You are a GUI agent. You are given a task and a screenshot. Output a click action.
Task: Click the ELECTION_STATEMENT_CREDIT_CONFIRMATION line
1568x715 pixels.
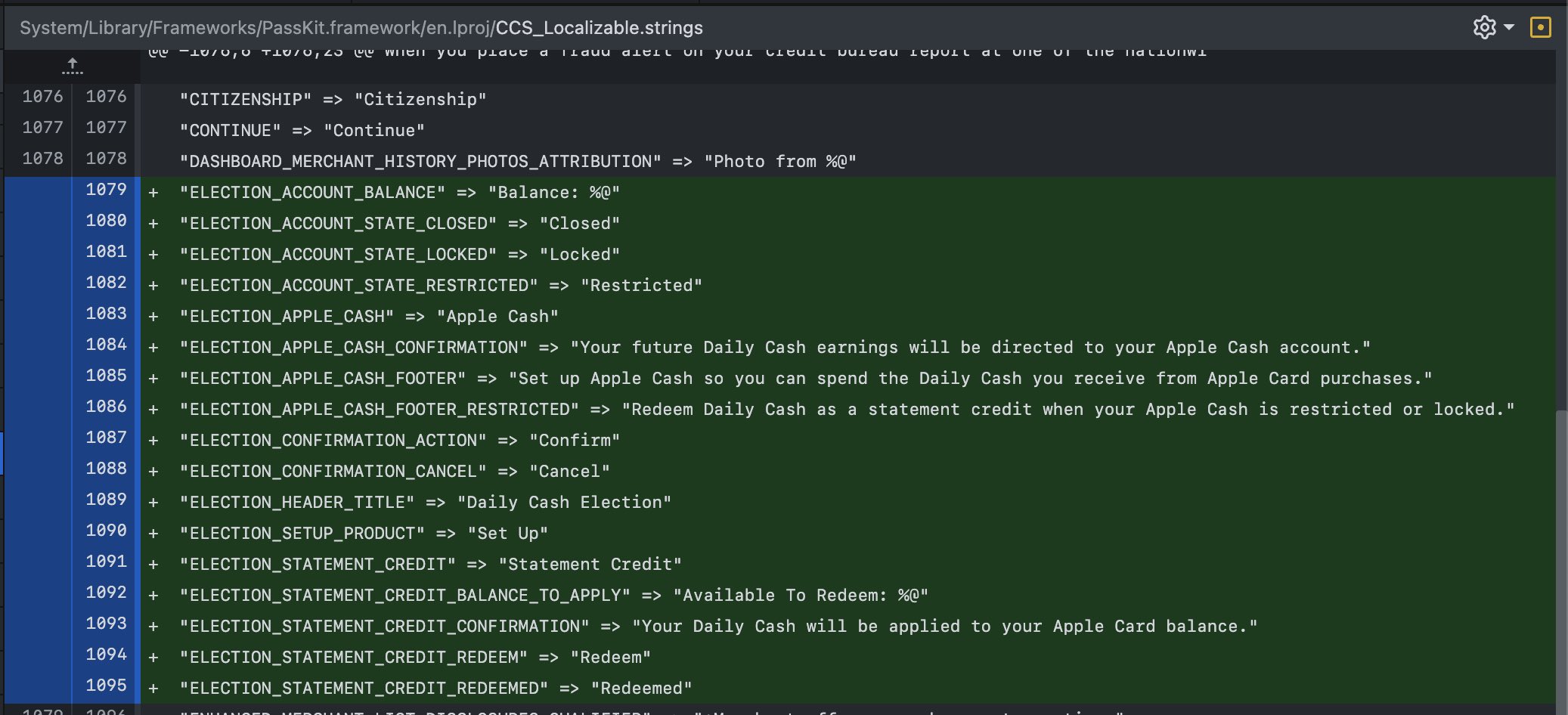pyautogui.click(x=718, y=626)
